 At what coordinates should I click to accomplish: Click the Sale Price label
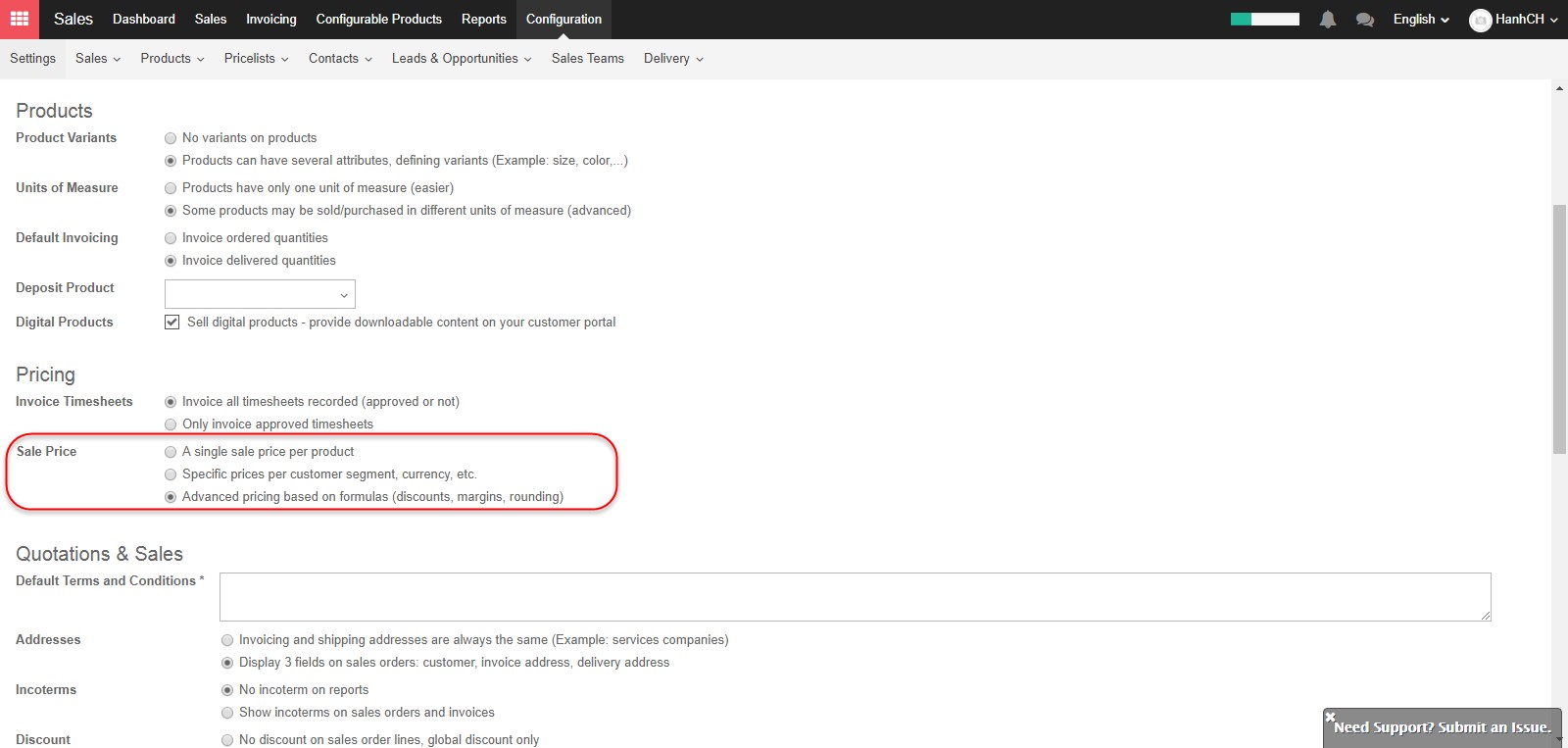click(x=46, y=452)
